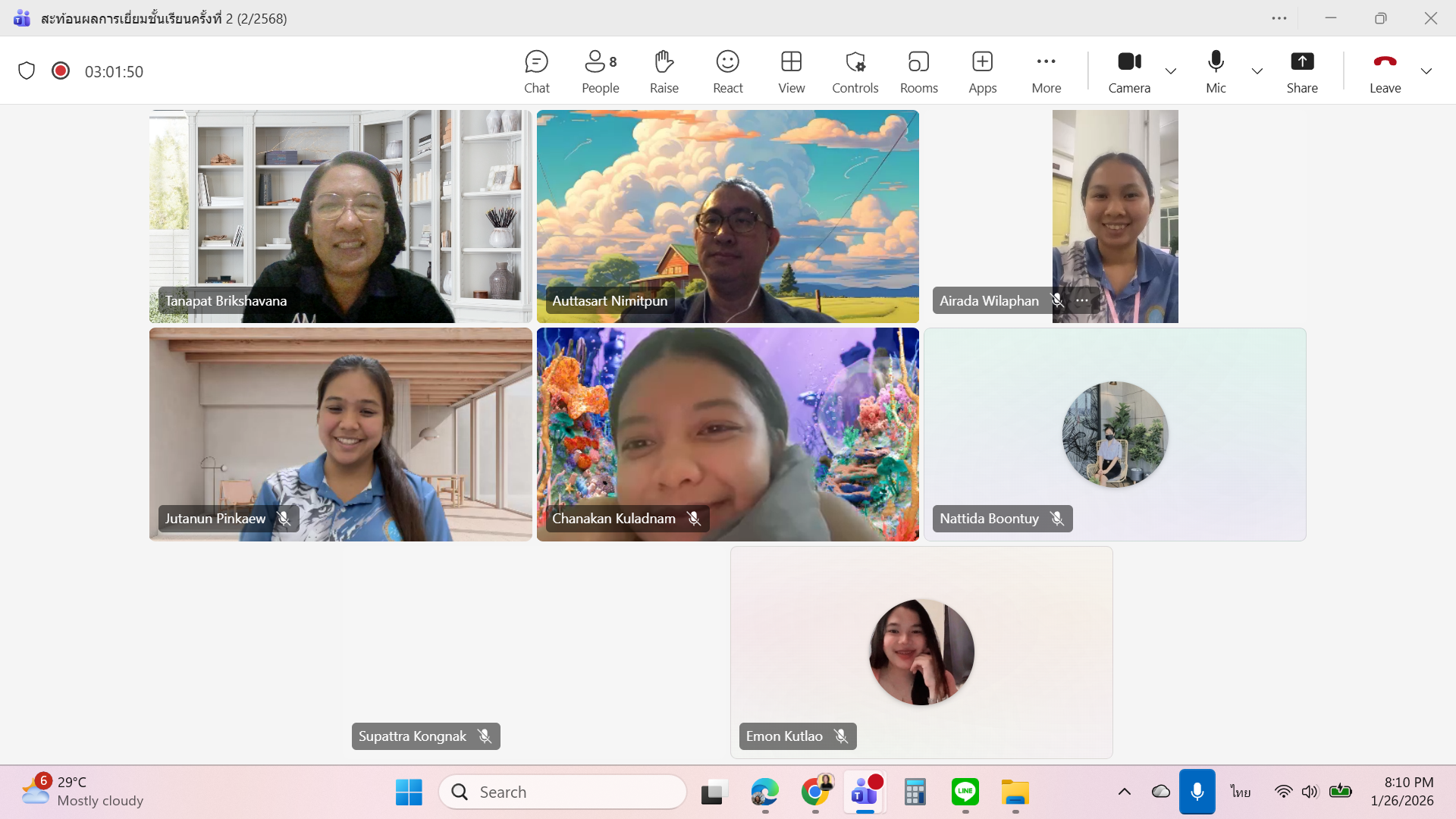
Task: Raise your hand in meeting
Action: 664,71
